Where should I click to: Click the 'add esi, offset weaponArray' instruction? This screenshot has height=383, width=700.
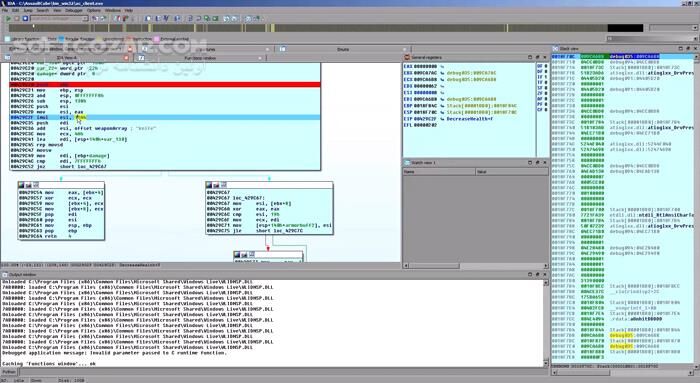tap(83, 128)
